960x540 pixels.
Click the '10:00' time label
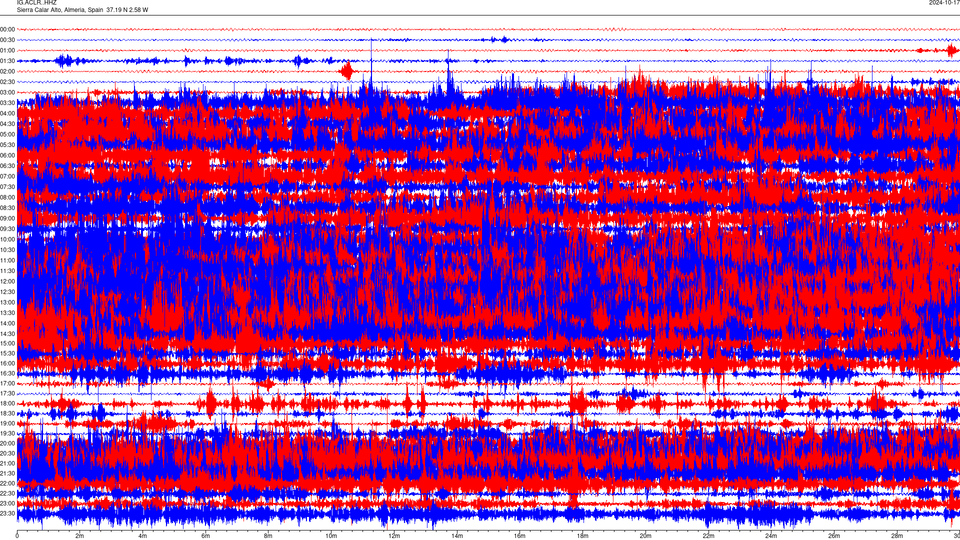coord(8,239)
